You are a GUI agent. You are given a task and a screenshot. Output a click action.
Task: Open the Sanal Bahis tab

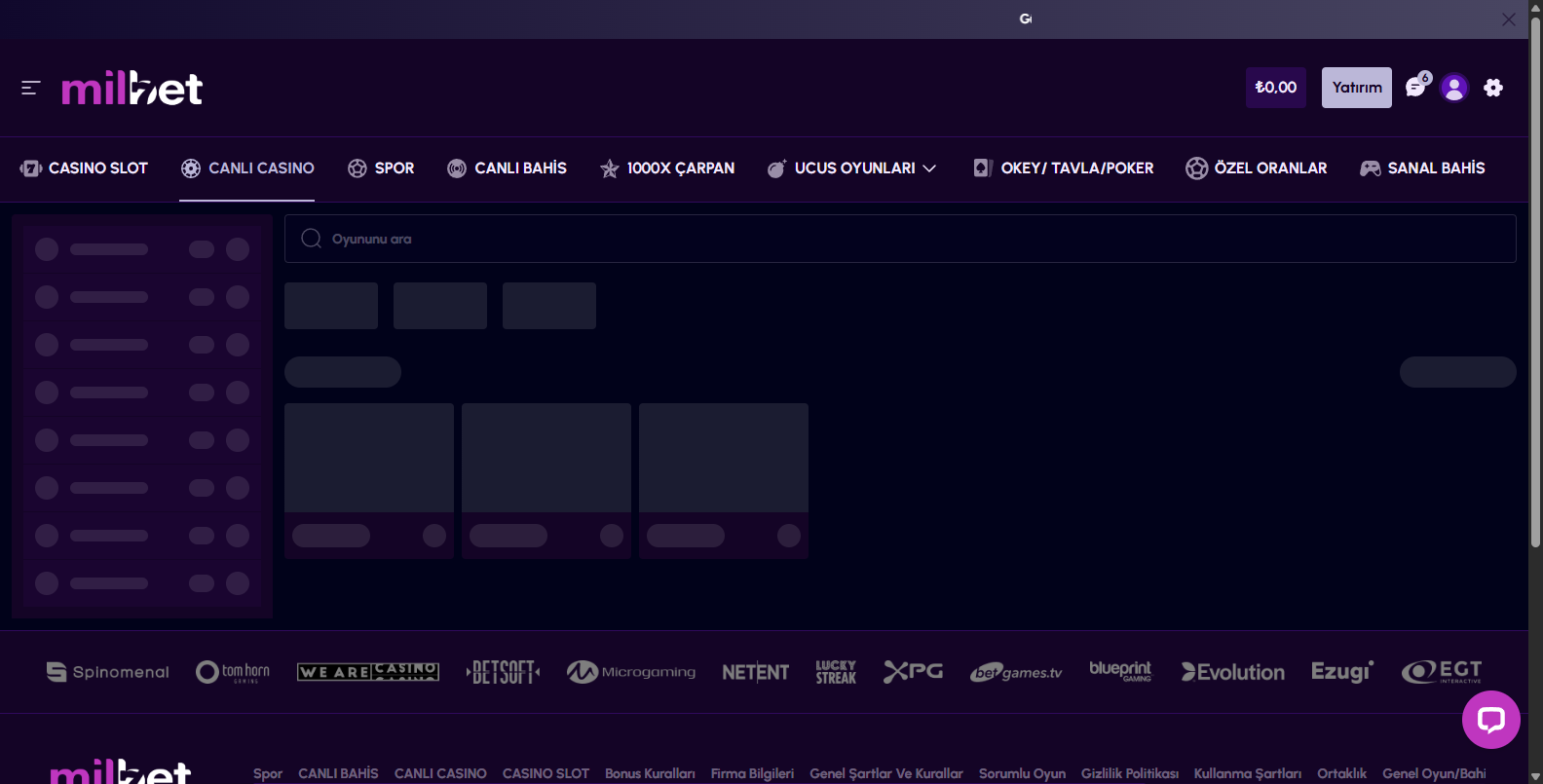[1422, 168]
